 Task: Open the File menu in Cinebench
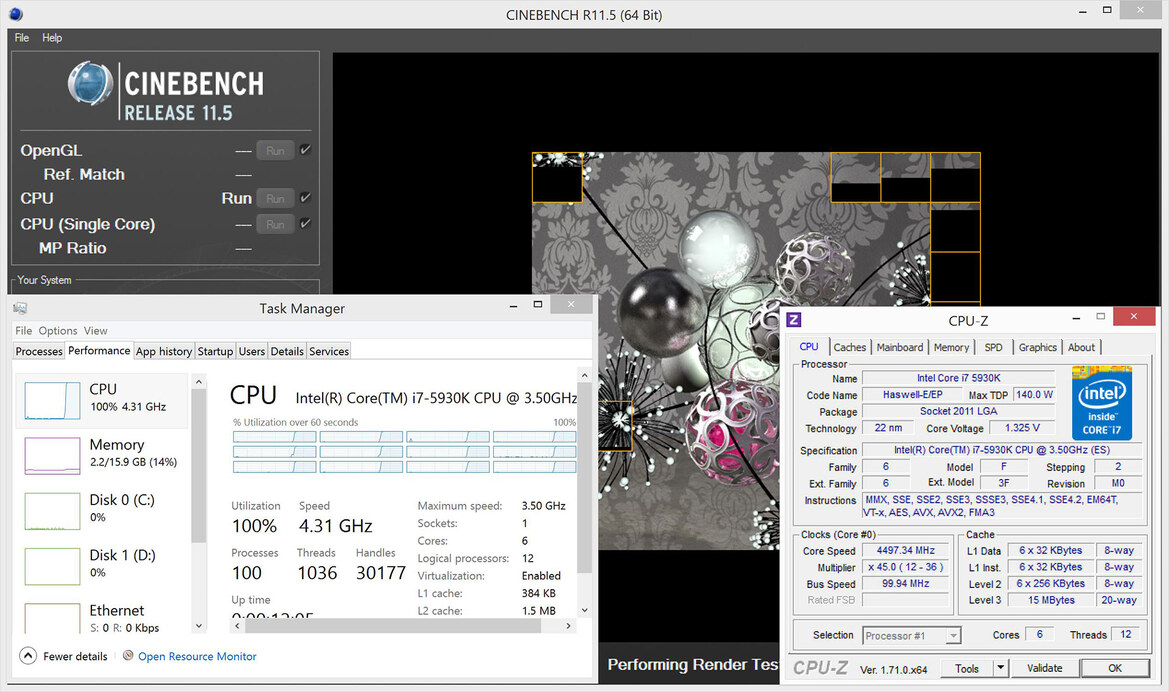click(x=22, y=37)
